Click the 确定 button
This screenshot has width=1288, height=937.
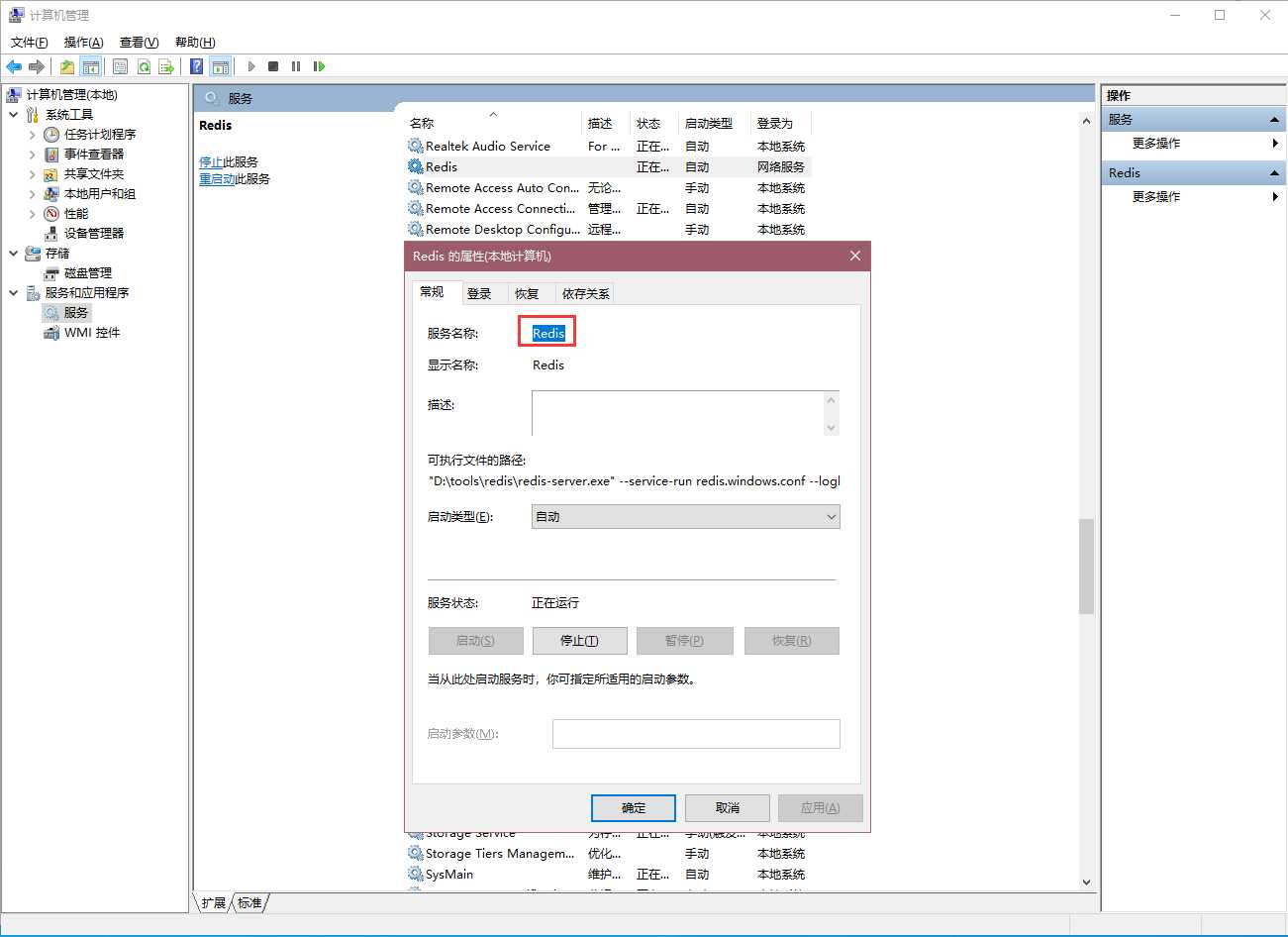pyautogui.click(x=634, y=808)
